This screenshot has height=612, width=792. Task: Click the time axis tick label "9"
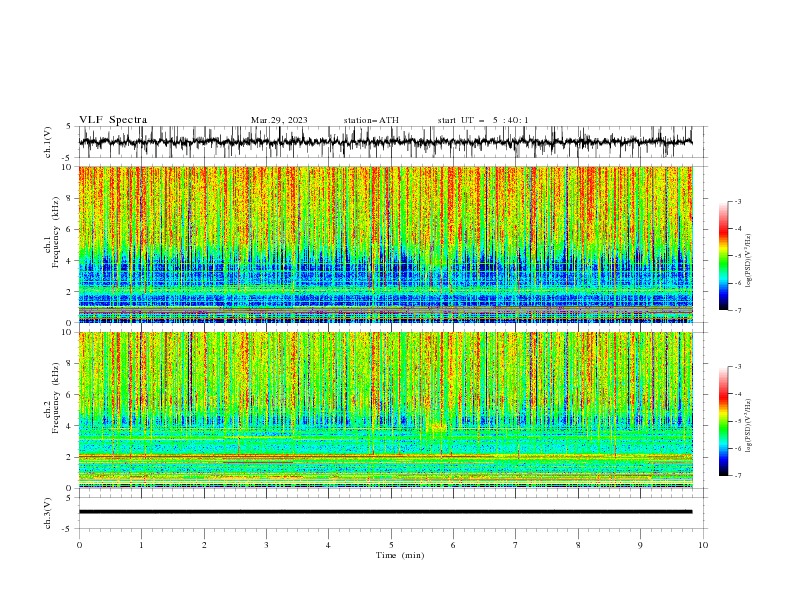tap(640, 545)
